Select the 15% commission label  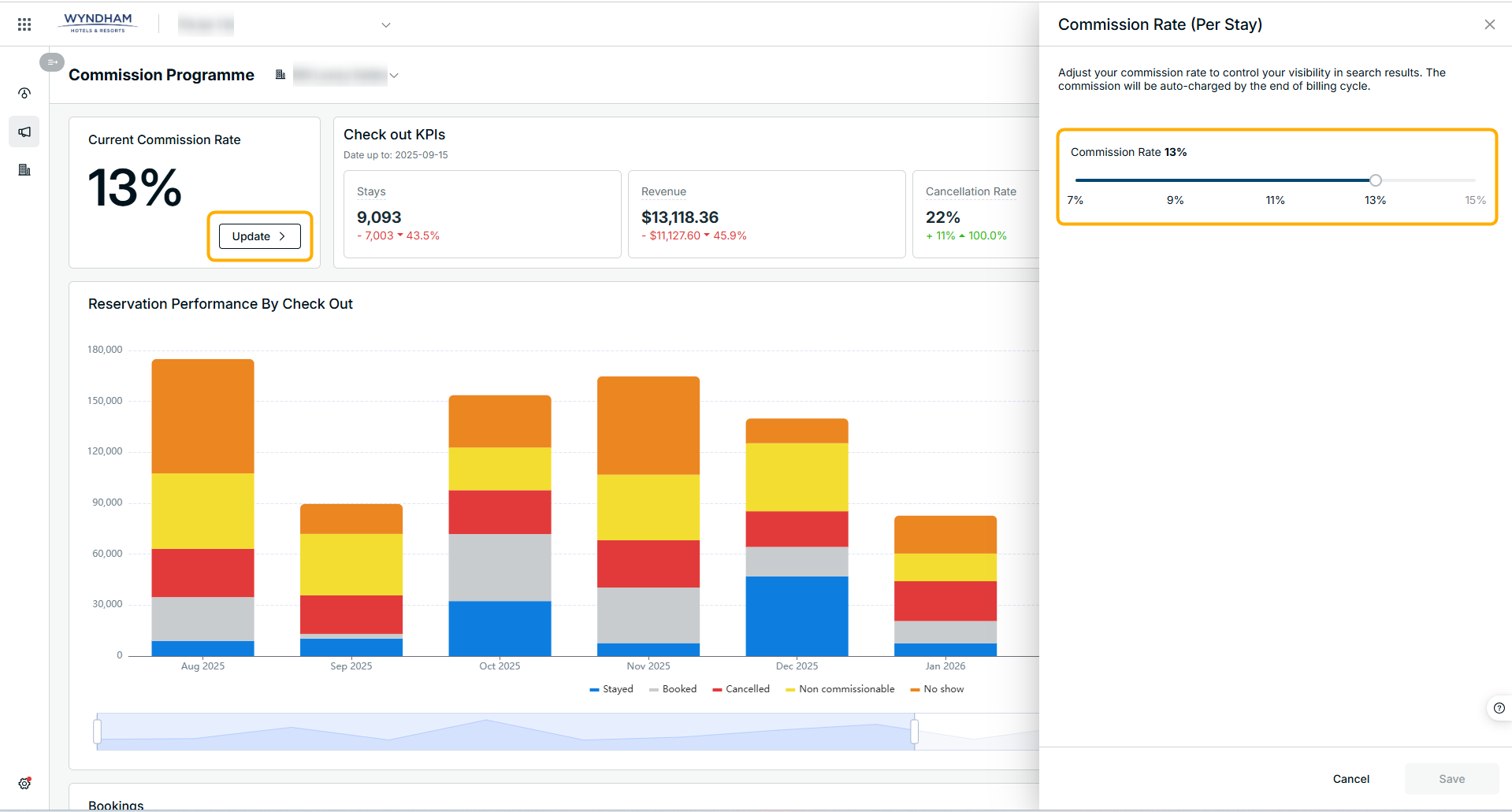coord(1475,200)
